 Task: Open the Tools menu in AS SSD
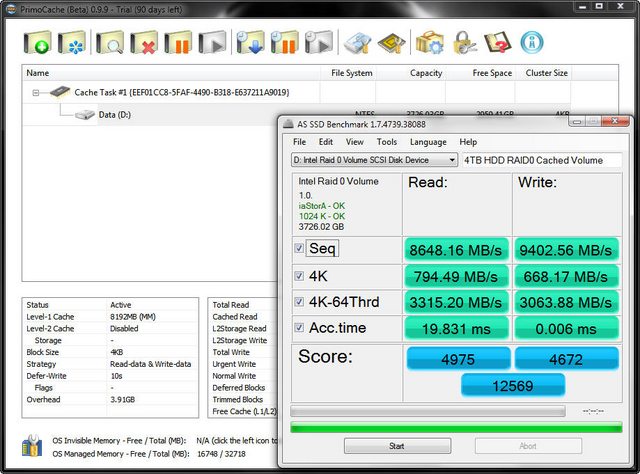[x=387, y=142]
